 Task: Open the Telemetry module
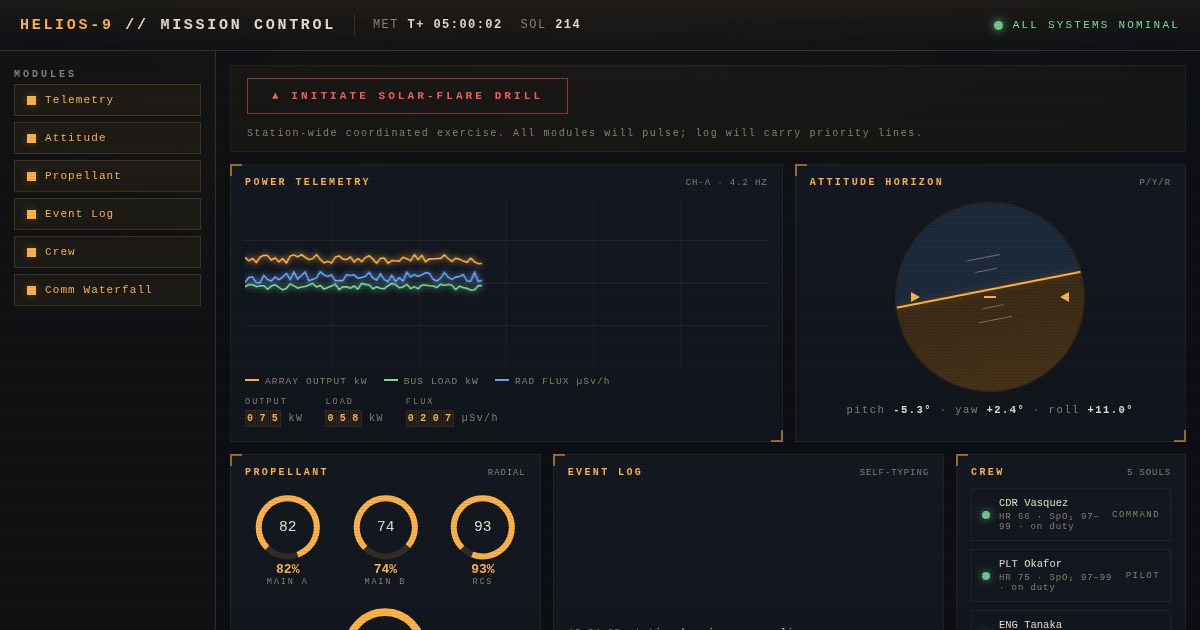tap(107, 100)
